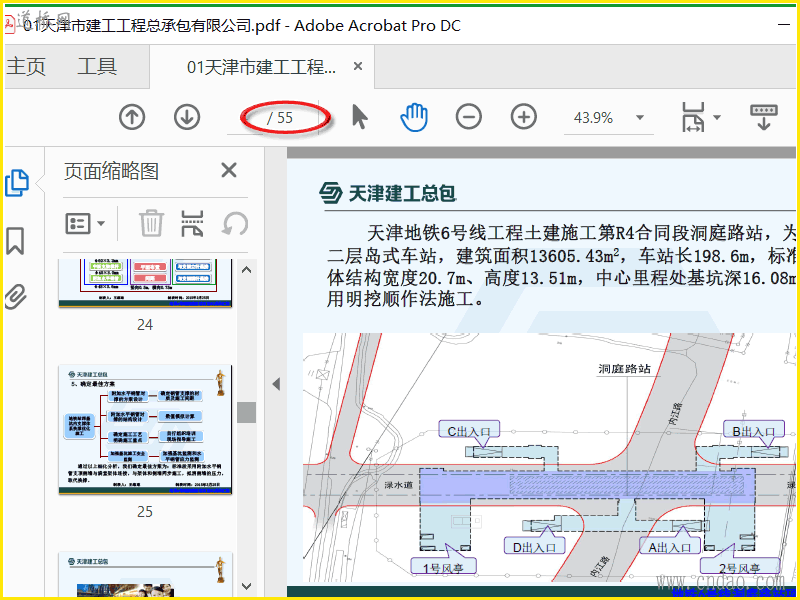The width and height of the screenshot is (800, 600).
Task: Zoom in with the plus button
Action: coord(523,117)
